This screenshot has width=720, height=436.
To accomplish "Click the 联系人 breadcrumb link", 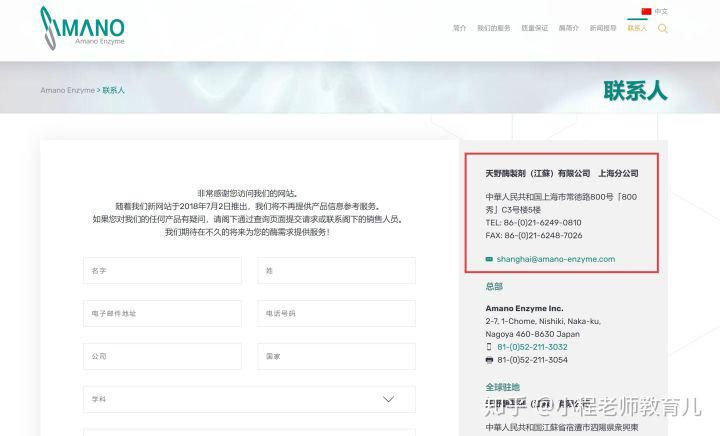I will click(x=113, y=90).
